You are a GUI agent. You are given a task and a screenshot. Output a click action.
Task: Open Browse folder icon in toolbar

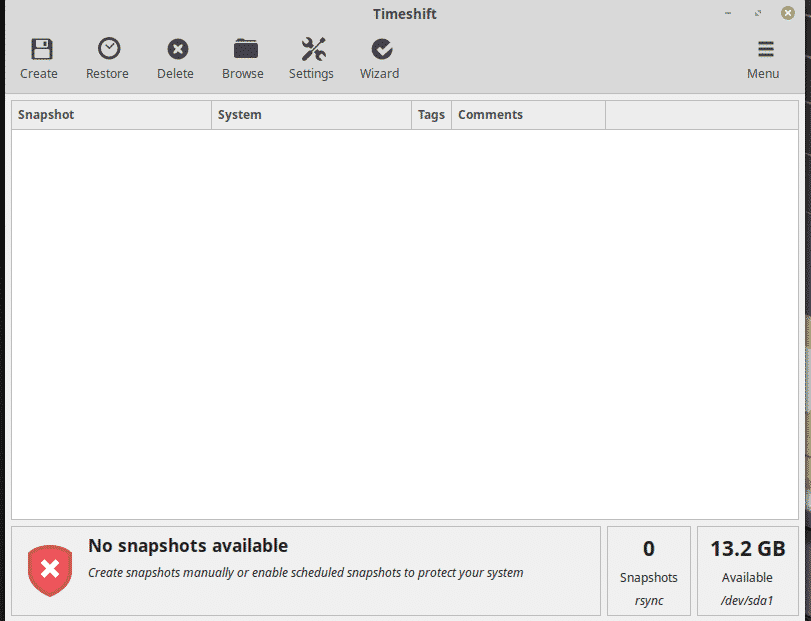pos(244,49)
